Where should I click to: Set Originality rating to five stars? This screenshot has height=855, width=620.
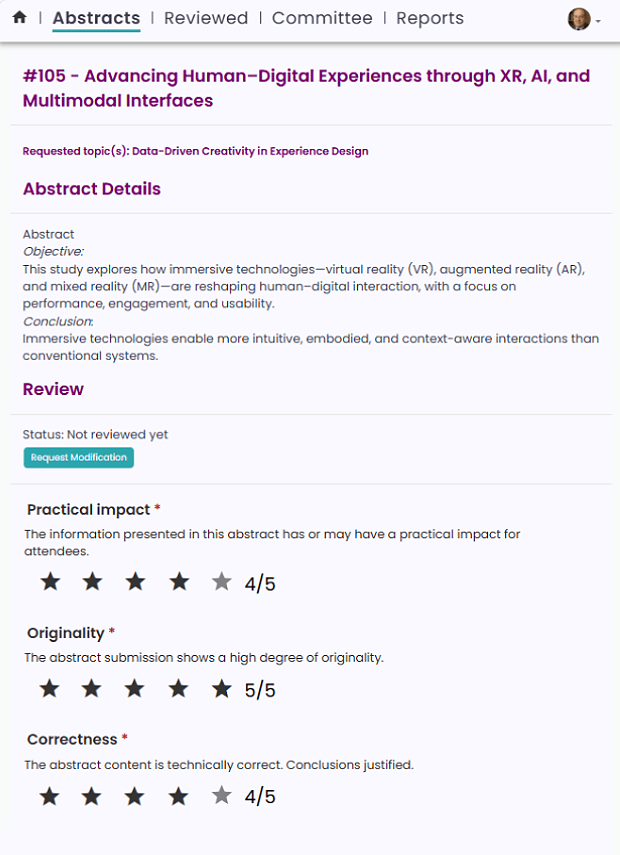(221, 688)
